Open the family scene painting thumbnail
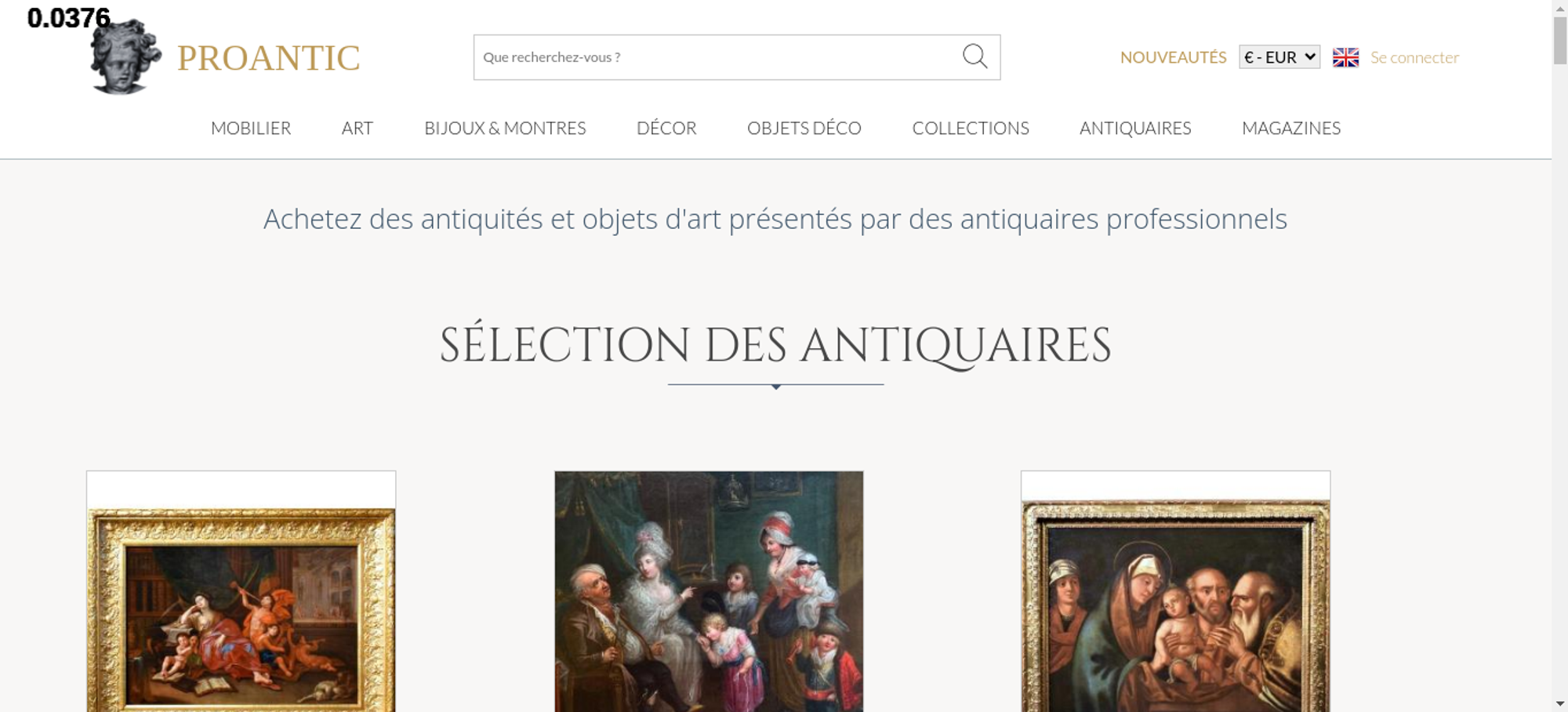The width and height of the screenshot is (1568, 712). tap(709, 591)
